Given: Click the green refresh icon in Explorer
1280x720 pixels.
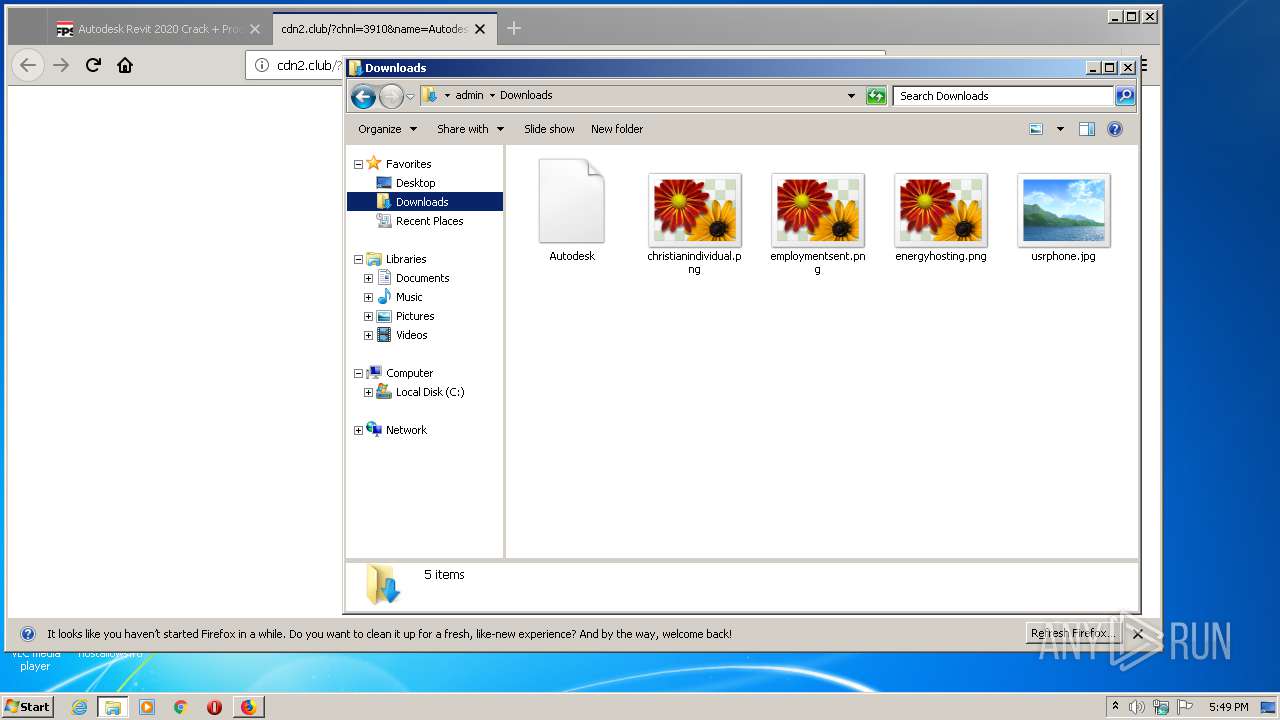Looking at the screenshot, I should pos(876,96).
